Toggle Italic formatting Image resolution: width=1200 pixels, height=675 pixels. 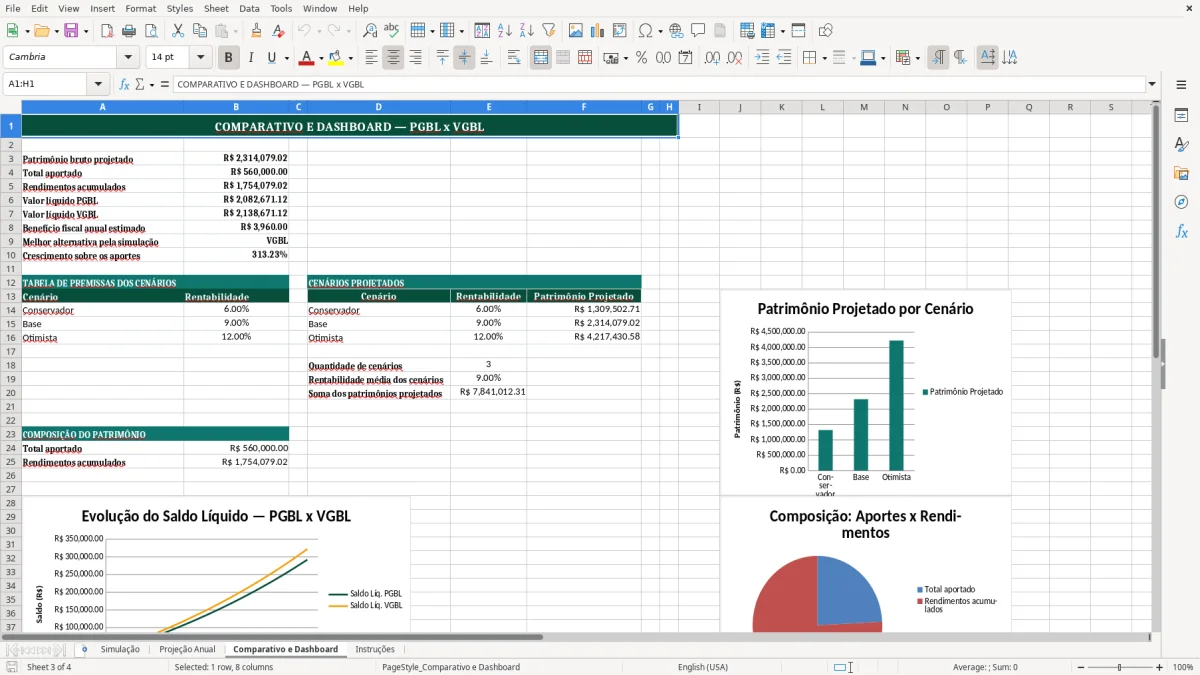coord(250,58)
